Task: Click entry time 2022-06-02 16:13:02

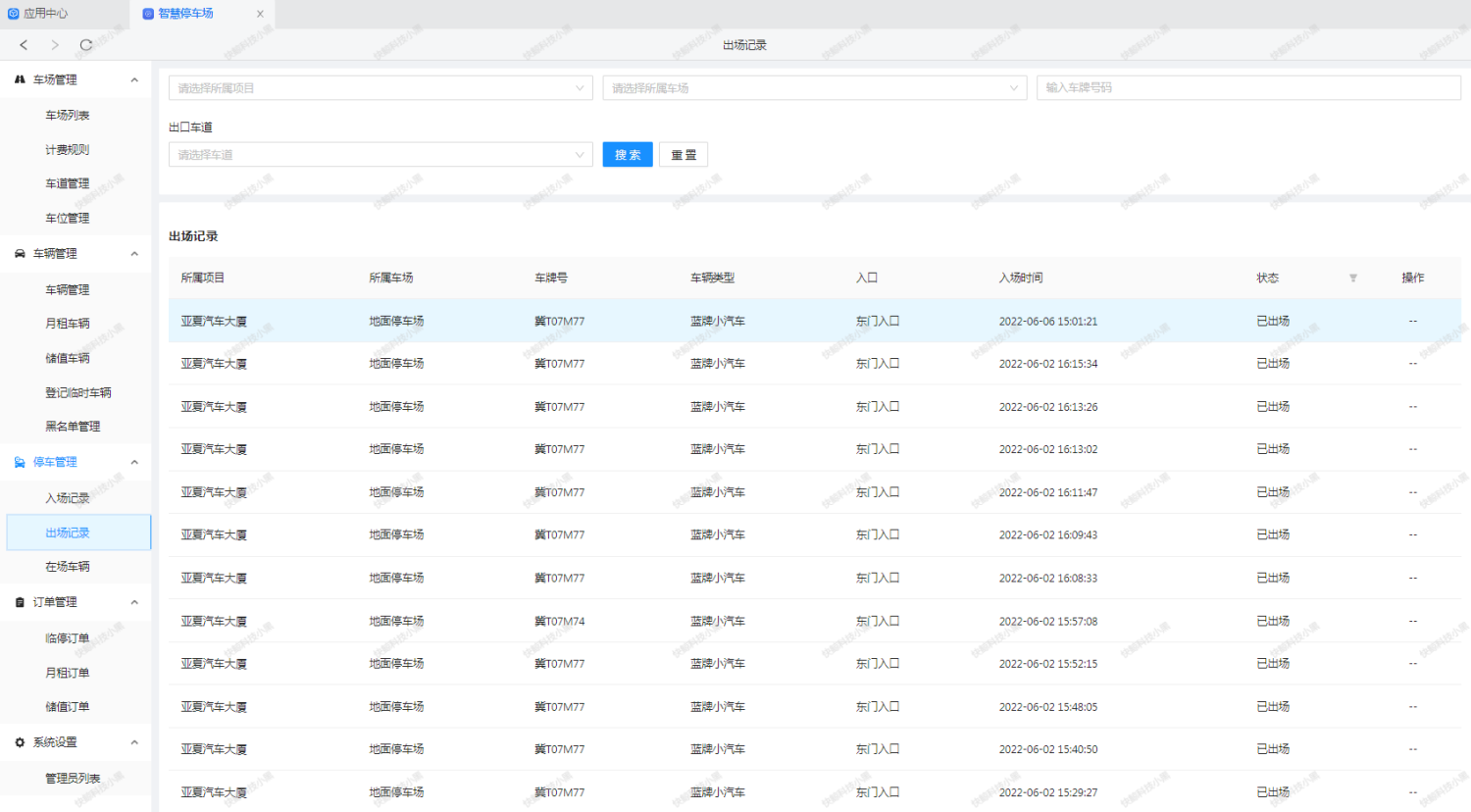Action: coord(1048,449)
